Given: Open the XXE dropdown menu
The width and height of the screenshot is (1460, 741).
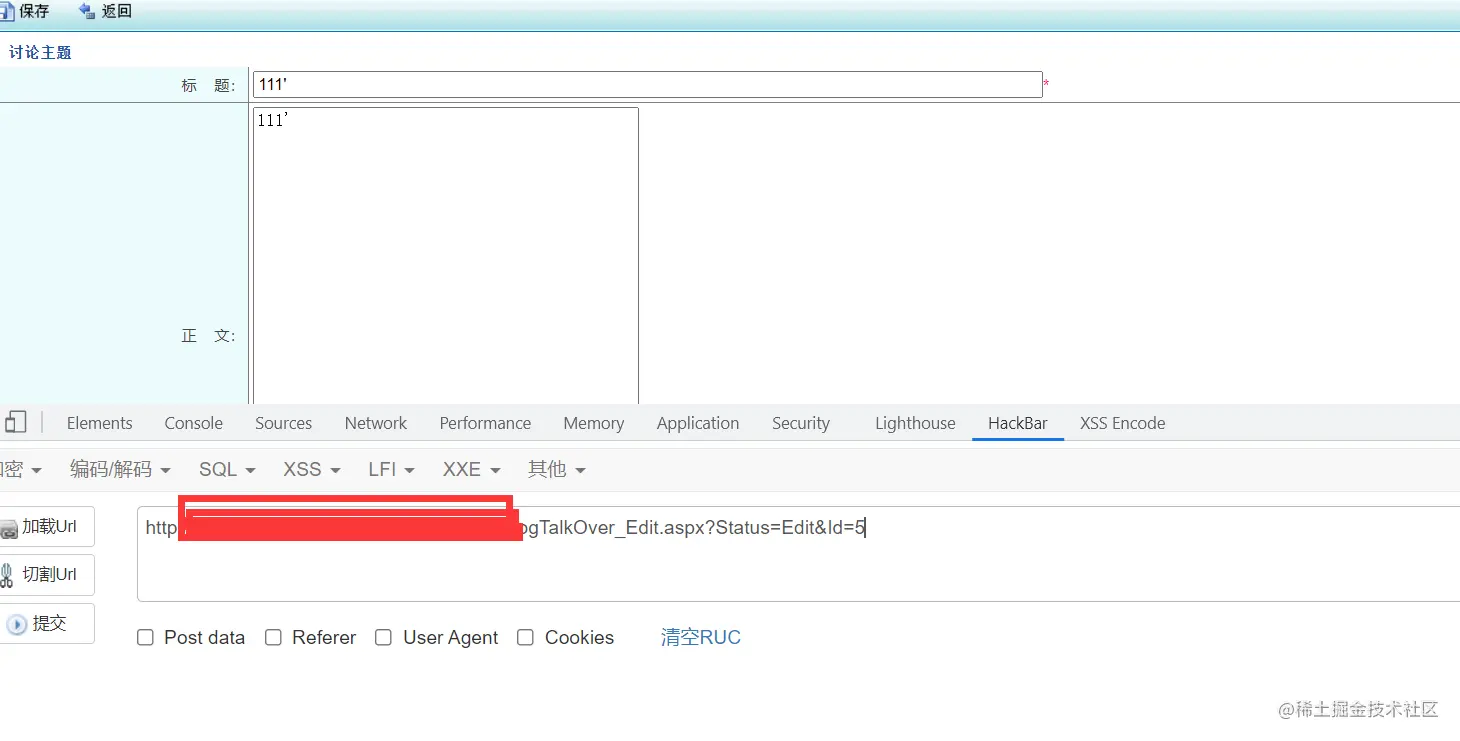Looking at the screenshot, I should (471, 469).
